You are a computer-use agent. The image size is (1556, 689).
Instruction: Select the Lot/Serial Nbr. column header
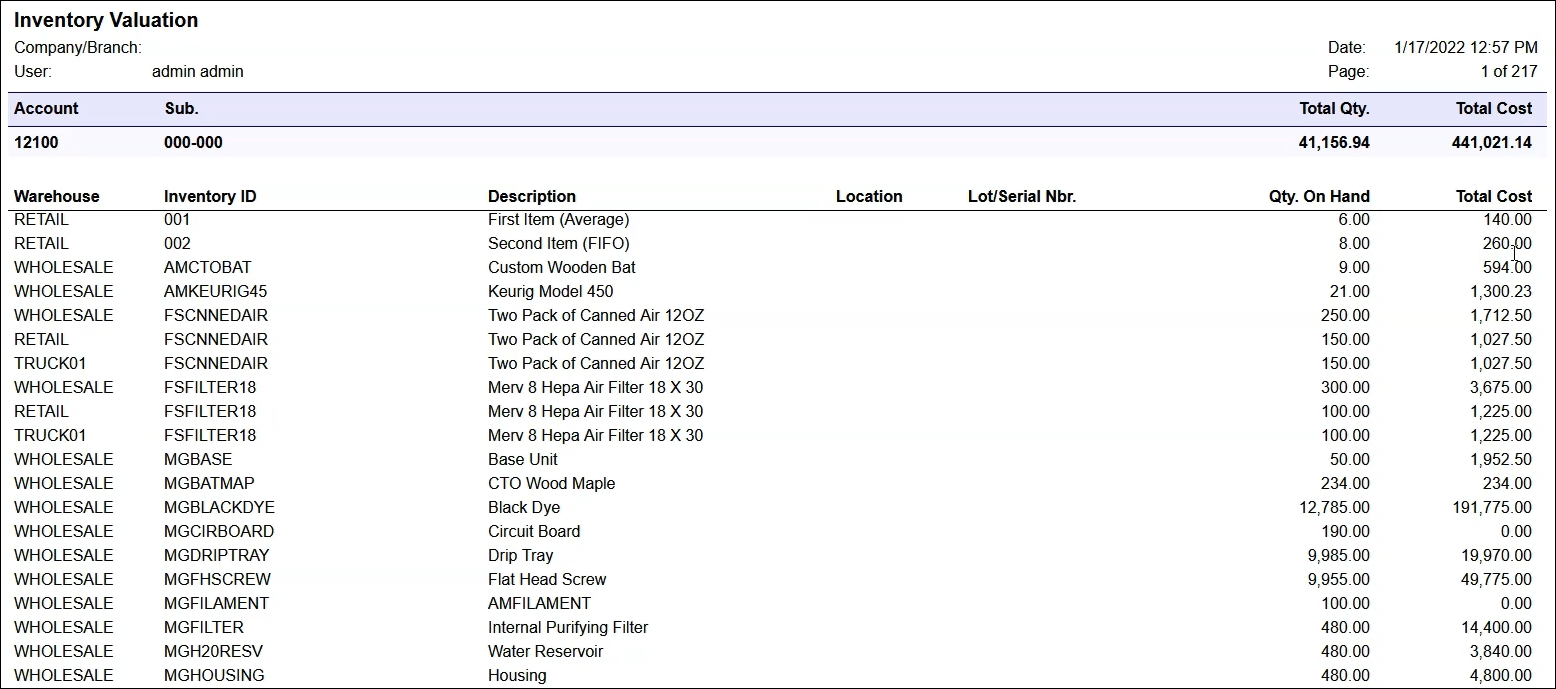pyautogui.click(x=1021, y=196)
